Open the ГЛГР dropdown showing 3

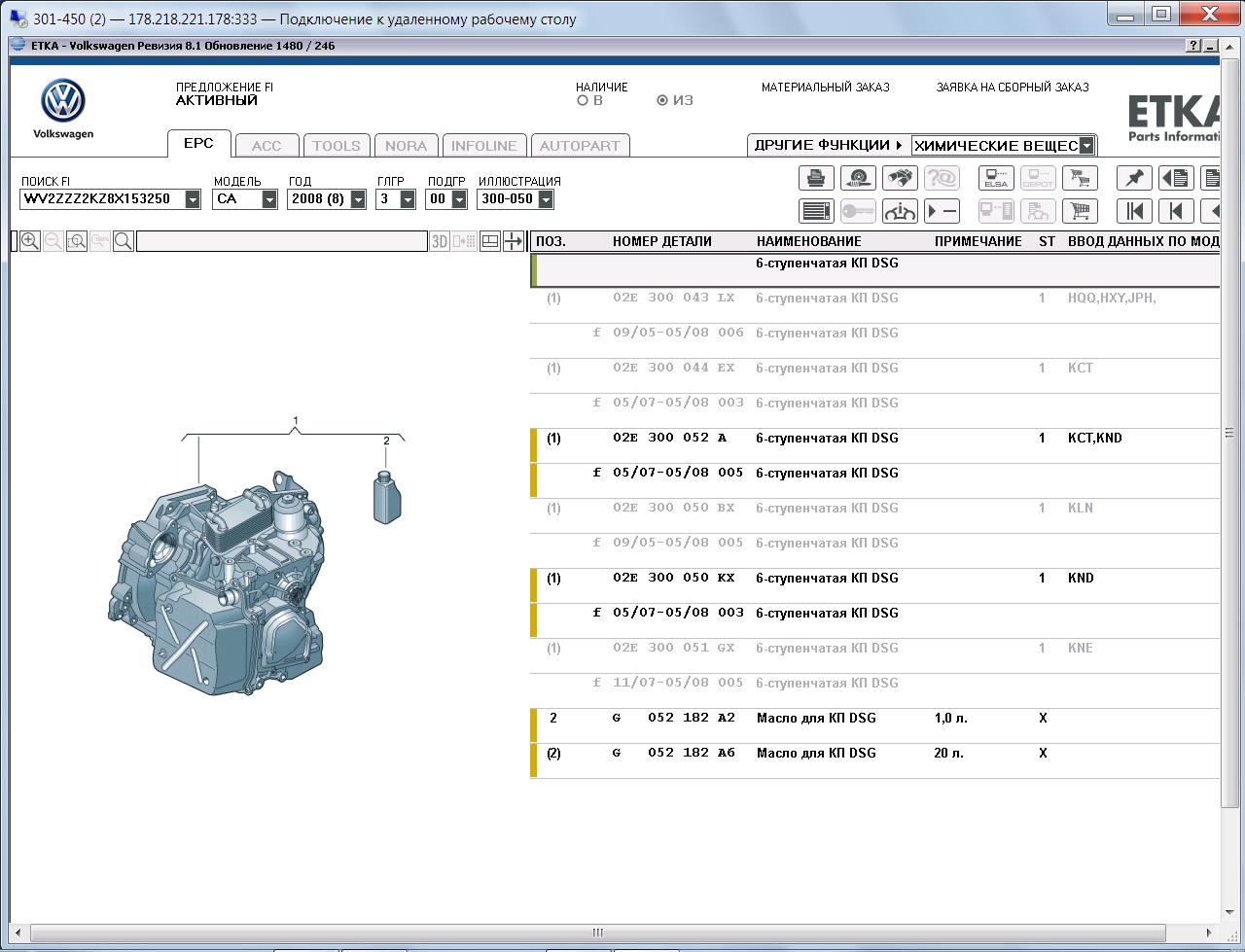(408, 199)
